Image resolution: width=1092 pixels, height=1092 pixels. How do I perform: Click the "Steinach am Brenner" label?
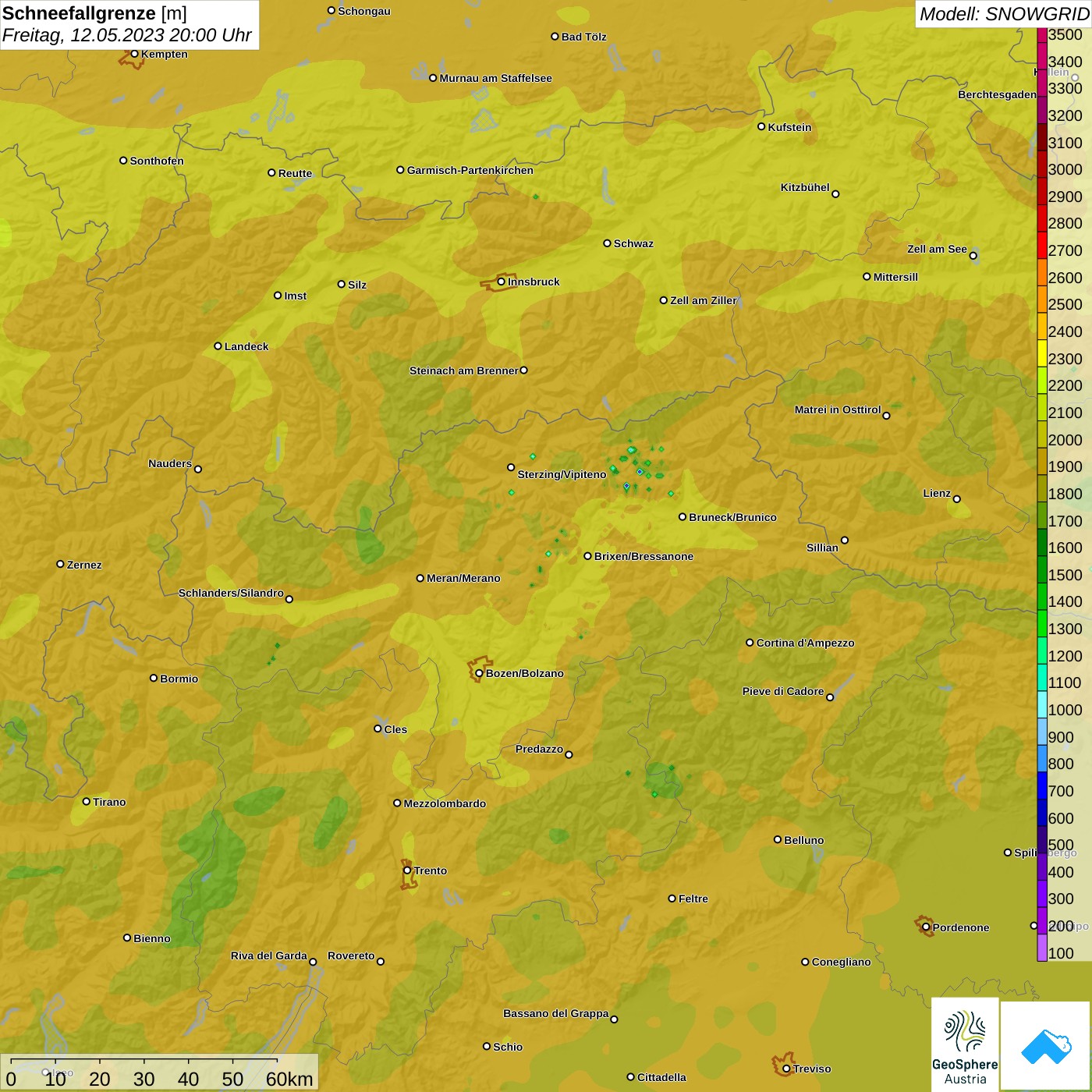point(463,370)
